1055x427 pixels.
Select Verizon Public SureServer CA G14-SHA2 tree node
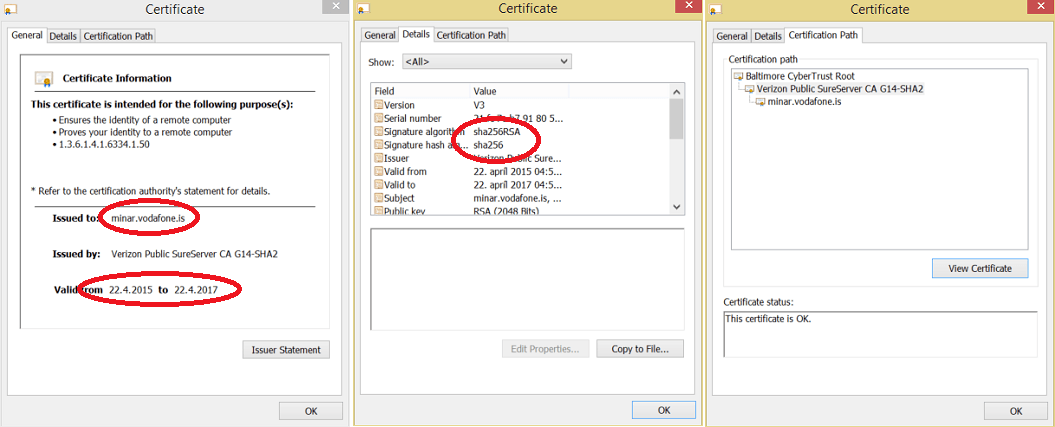(840, 89)
